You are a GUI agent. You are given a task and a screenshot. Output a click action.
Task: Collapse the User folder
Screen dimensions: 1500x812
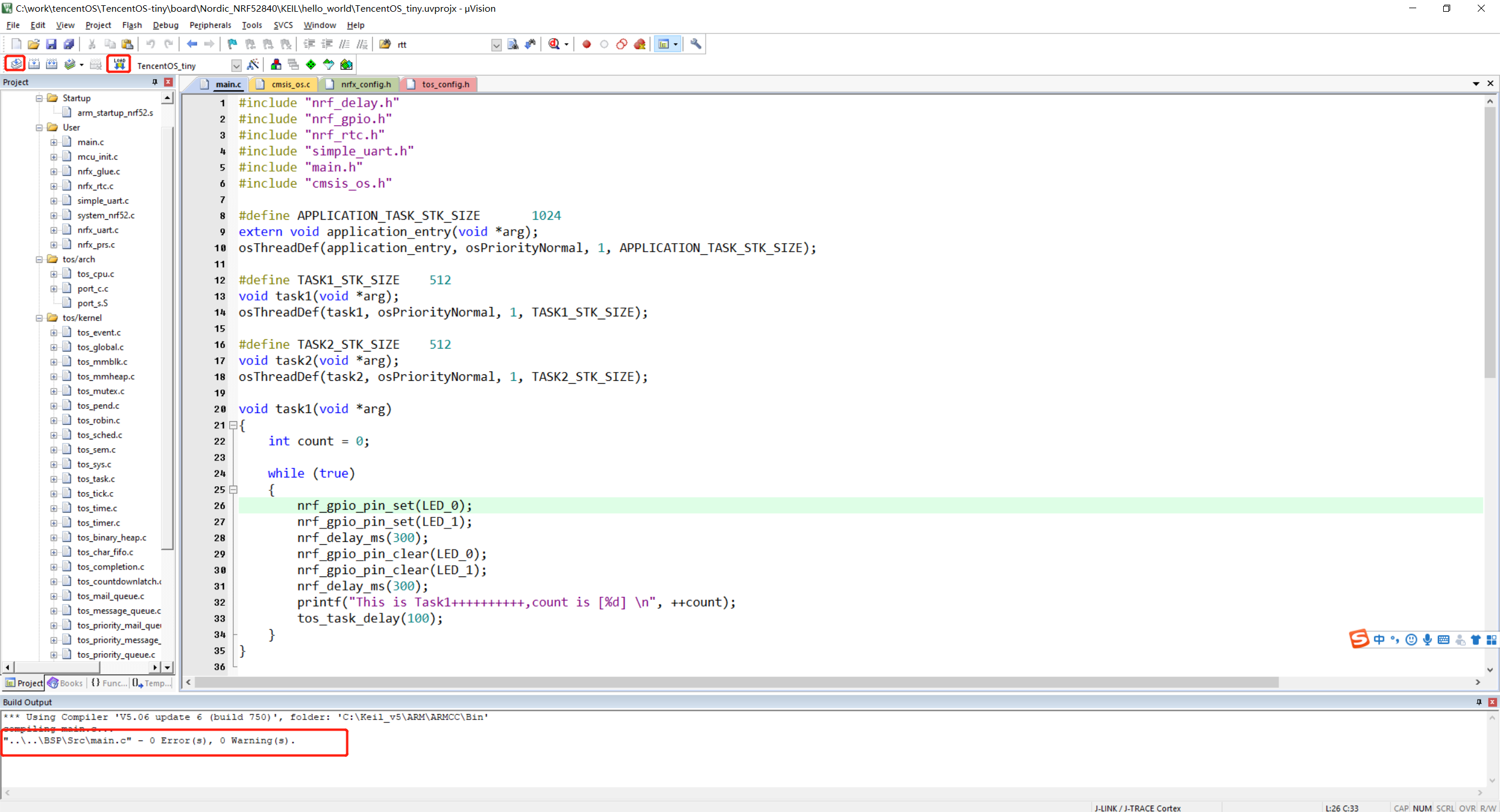coord(39,127)
